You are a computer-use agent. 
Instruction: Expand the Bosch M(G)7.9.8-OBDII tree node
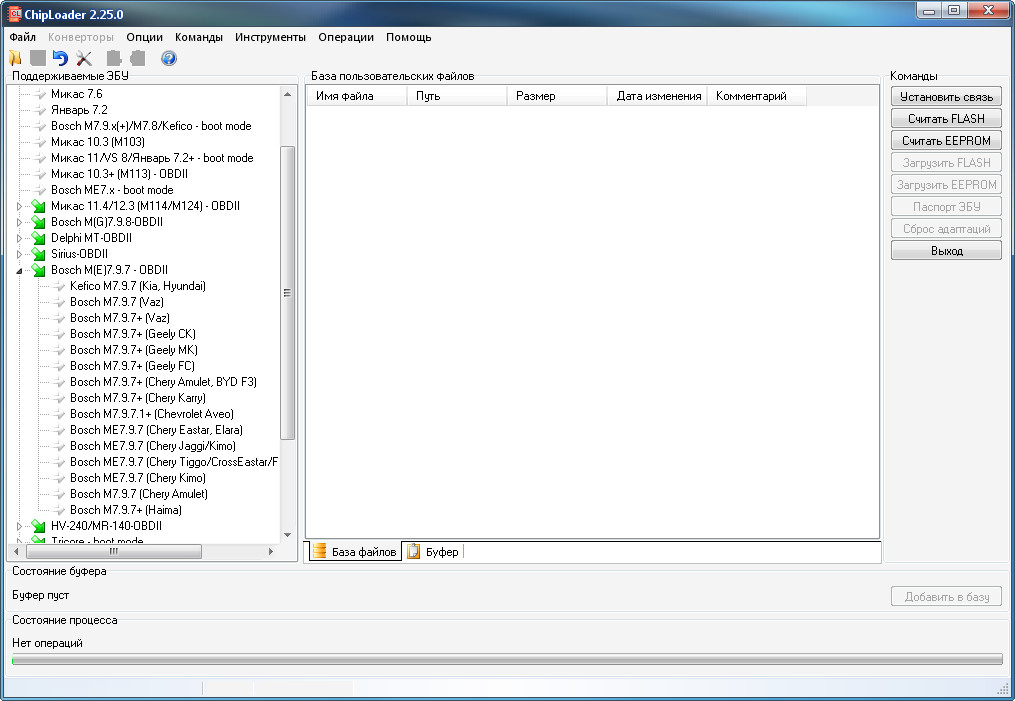(x=19, y=222)
